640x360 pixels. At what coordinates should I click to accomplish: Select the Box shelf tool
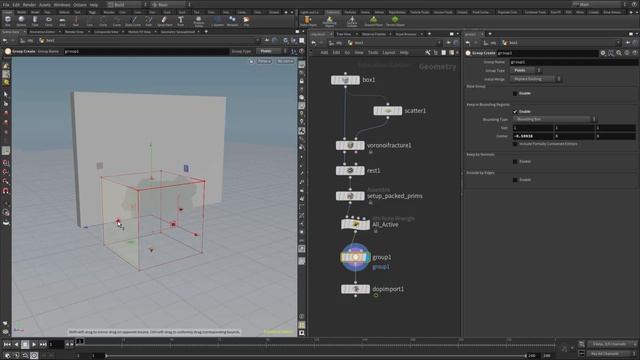click(8, 20)
